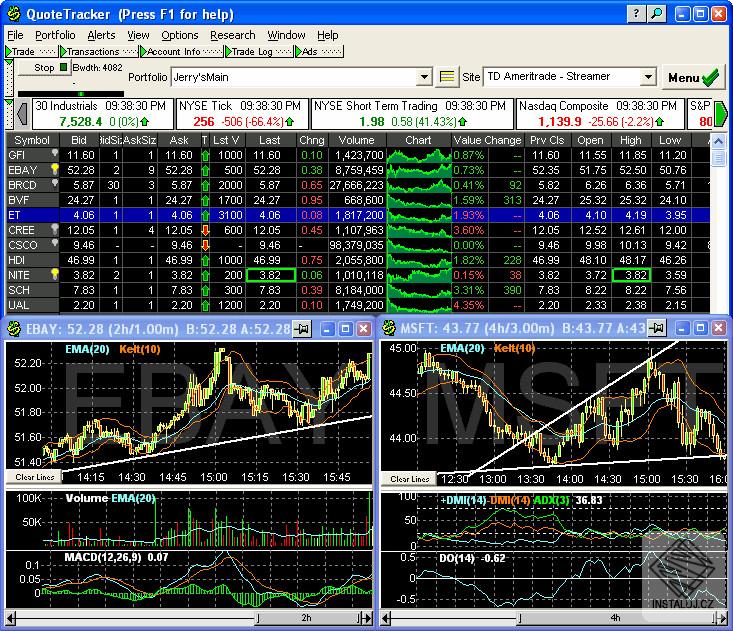Click the alert bulb icon on CSCO row
The image size is (733, 631).
click(55, 243)
